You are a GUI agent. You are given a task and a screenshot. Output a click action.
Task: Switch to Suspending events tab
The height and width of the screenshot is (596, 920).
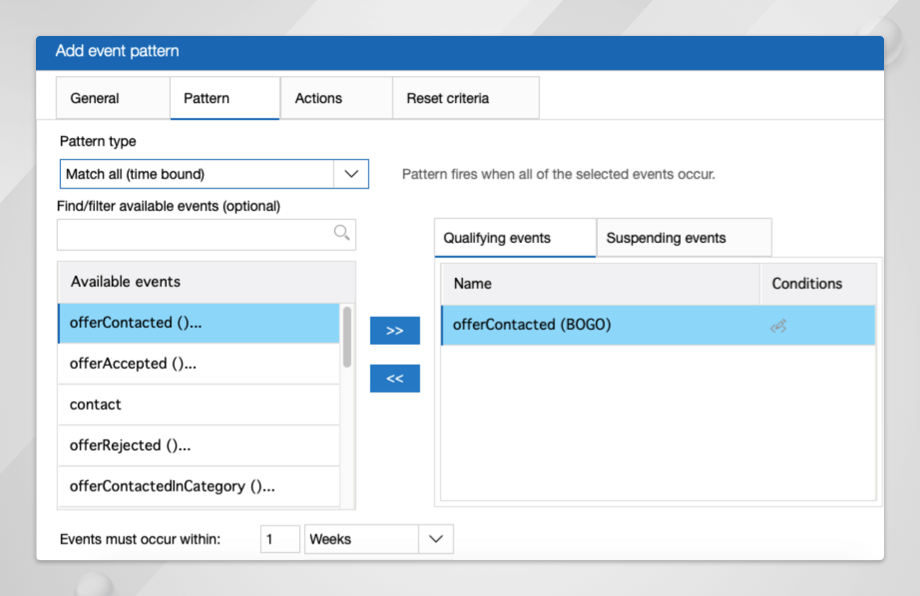coord(666,238)
